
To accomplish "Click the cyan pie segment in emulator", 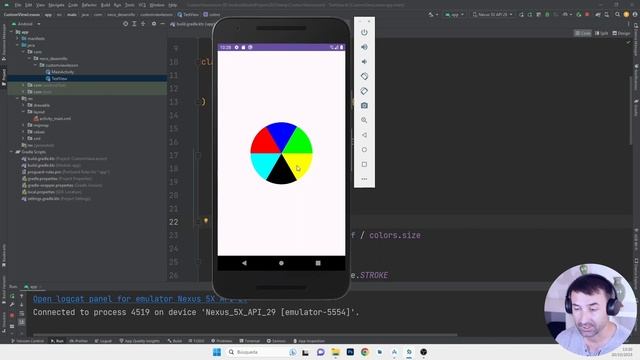I will point(263,163).
